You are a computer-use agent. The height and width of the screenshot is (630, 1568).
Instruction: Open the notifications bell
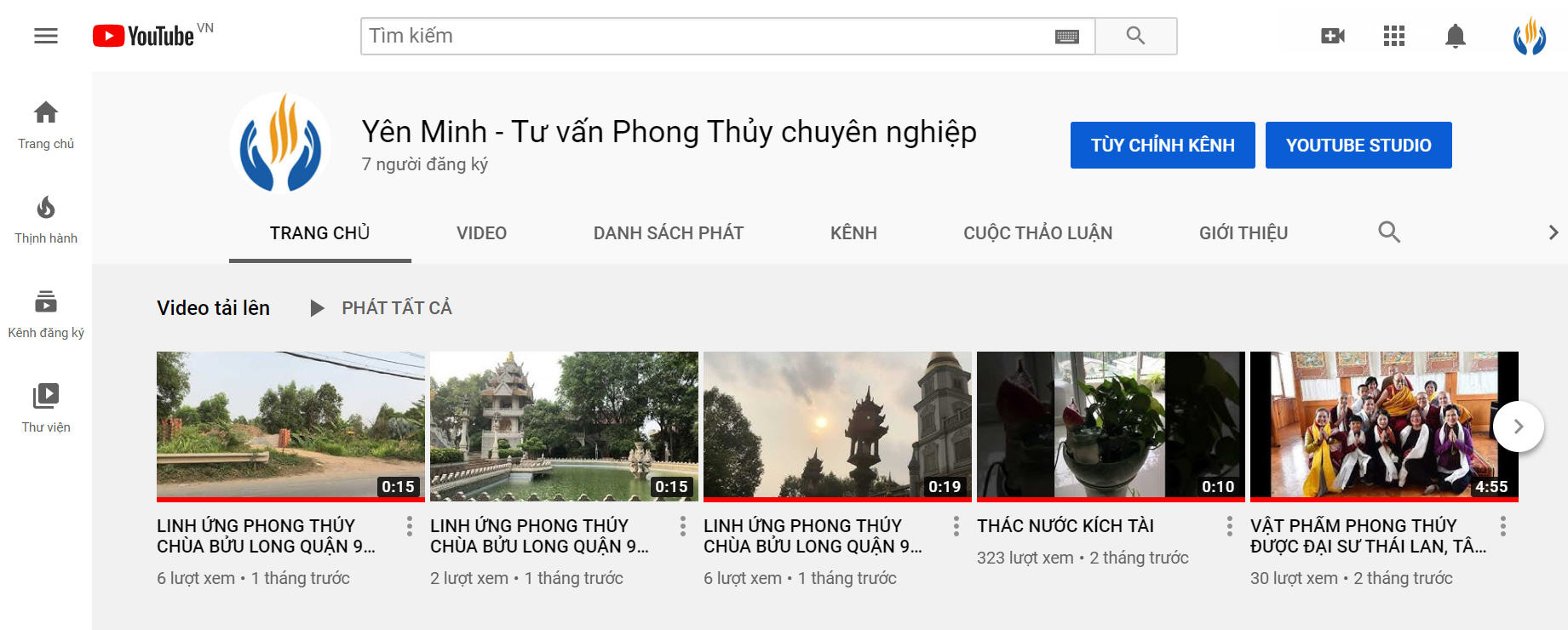click(1456, 36)
